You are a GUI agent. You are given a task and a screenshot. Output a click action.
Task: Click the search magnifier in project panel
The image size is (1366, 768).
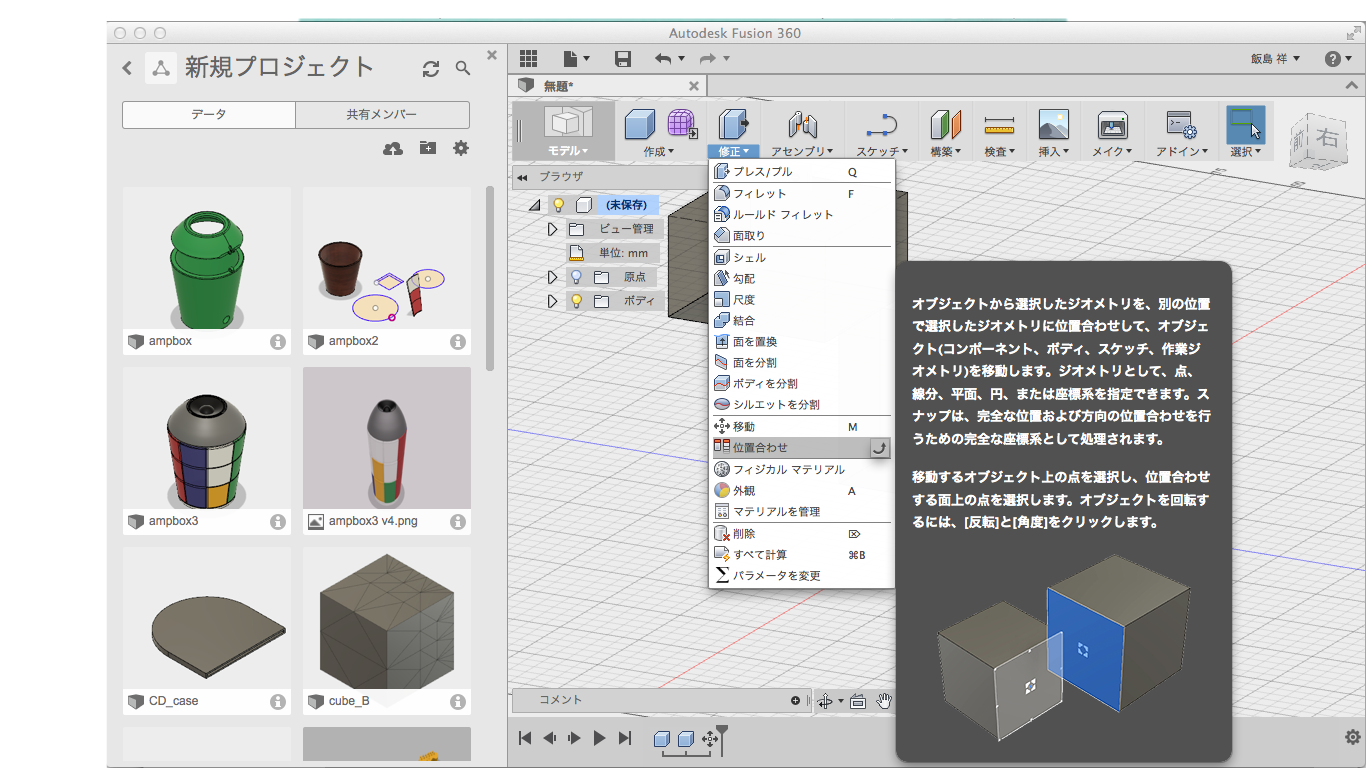point(462,68)
